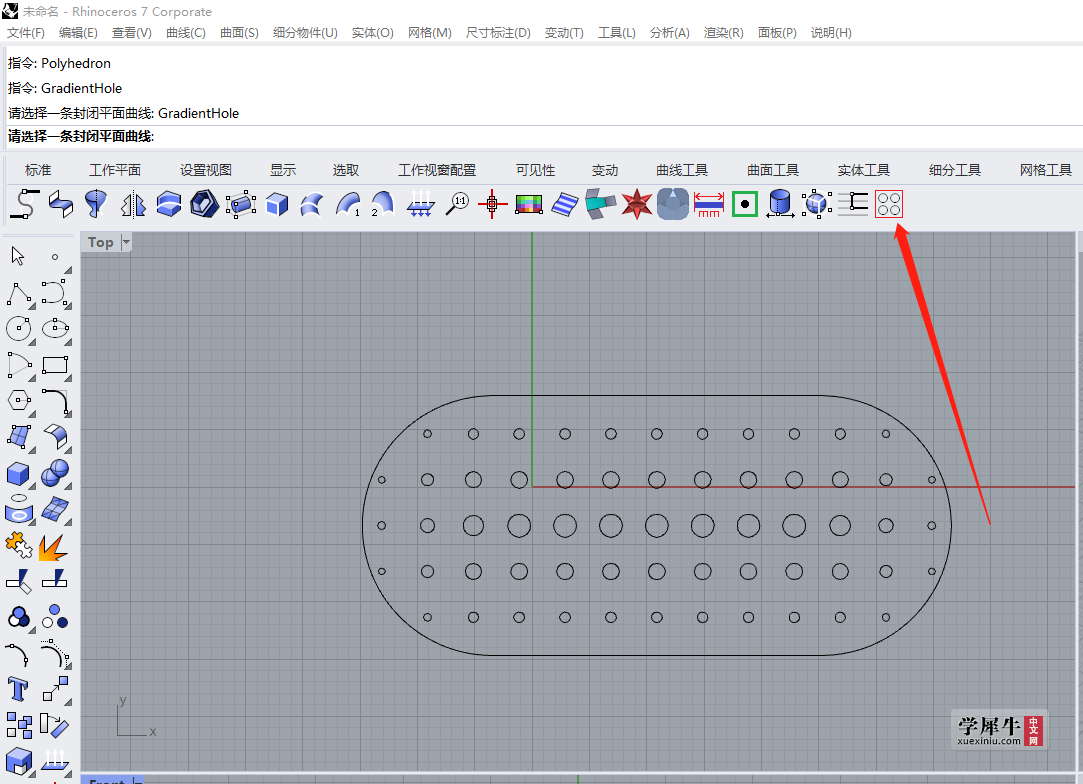1083x784 pixels.
Task: Open the 工具(L) menu
Action: pyautogui.click(x=617, y=32)
